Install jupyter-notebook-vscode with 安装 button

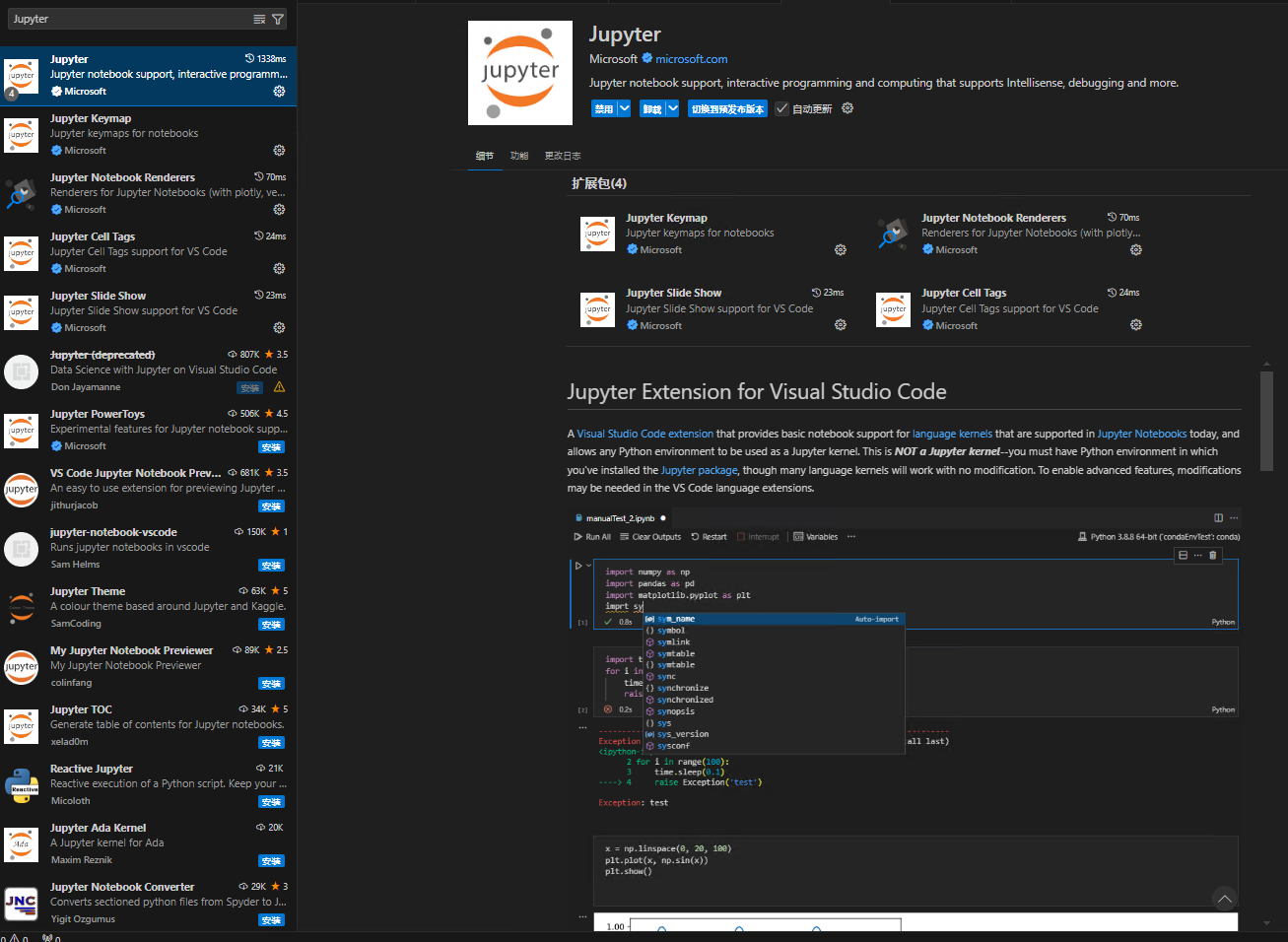[272, 566]
